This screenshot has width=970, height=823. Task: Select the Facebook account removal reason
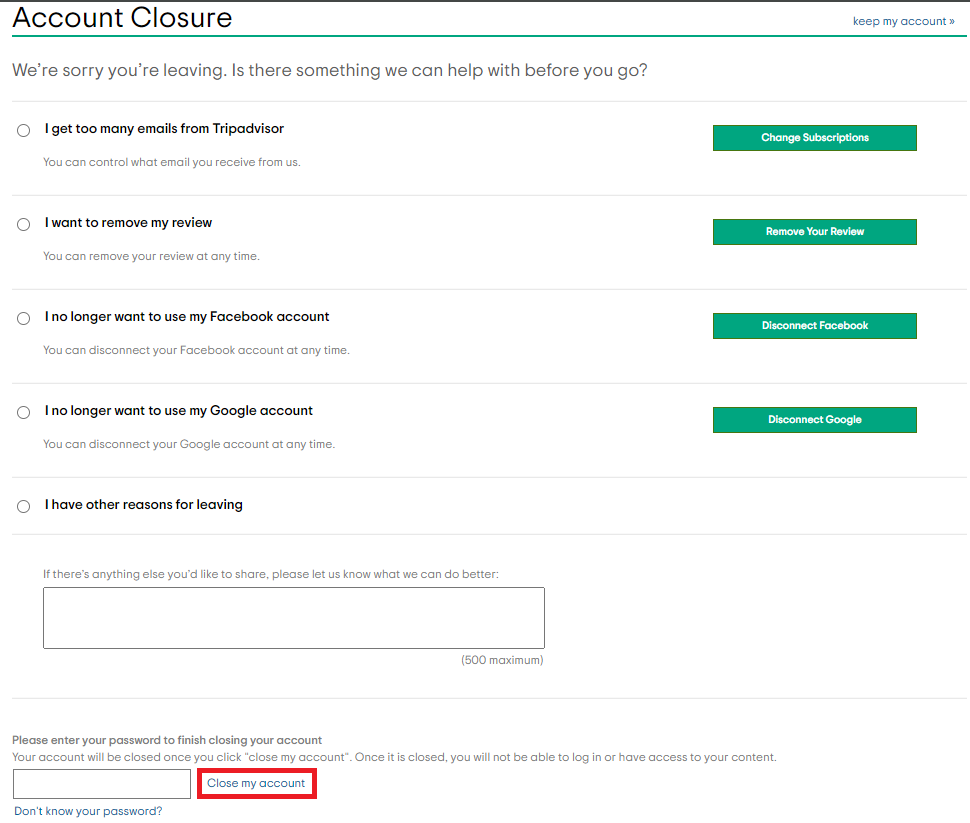coord(23,318)
